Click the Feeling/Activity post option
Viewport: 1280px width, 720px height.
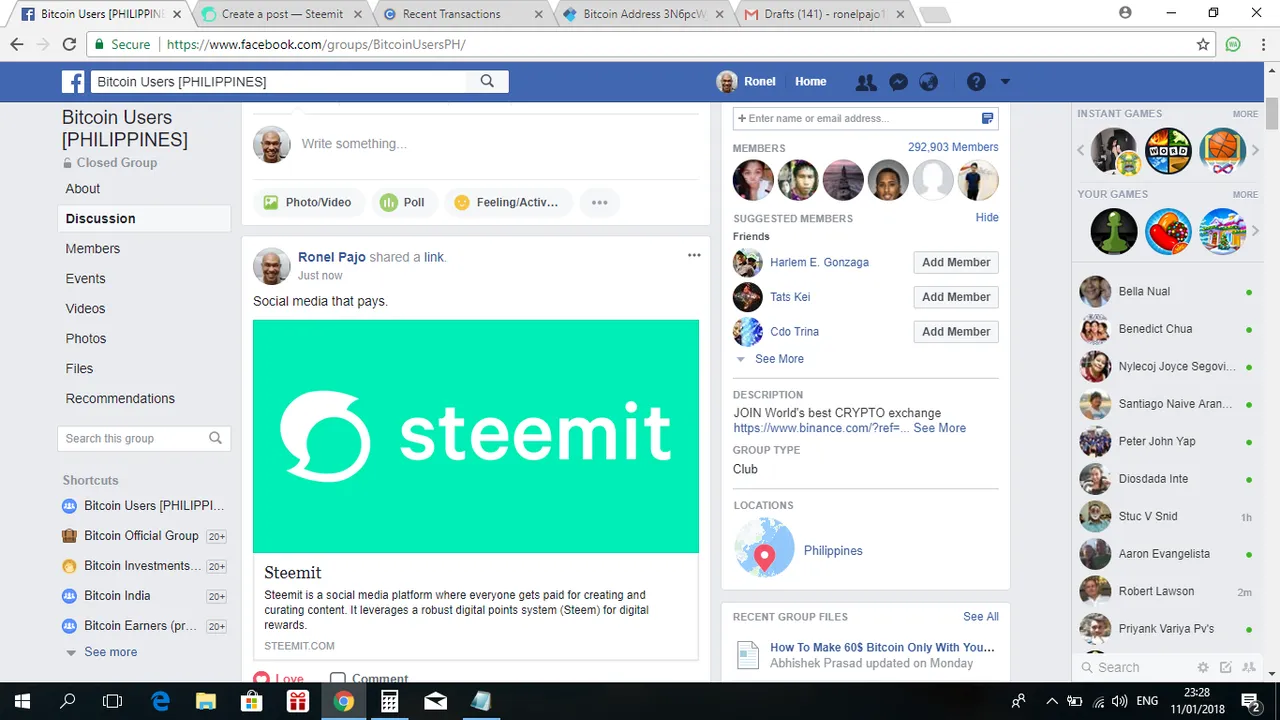508,202
